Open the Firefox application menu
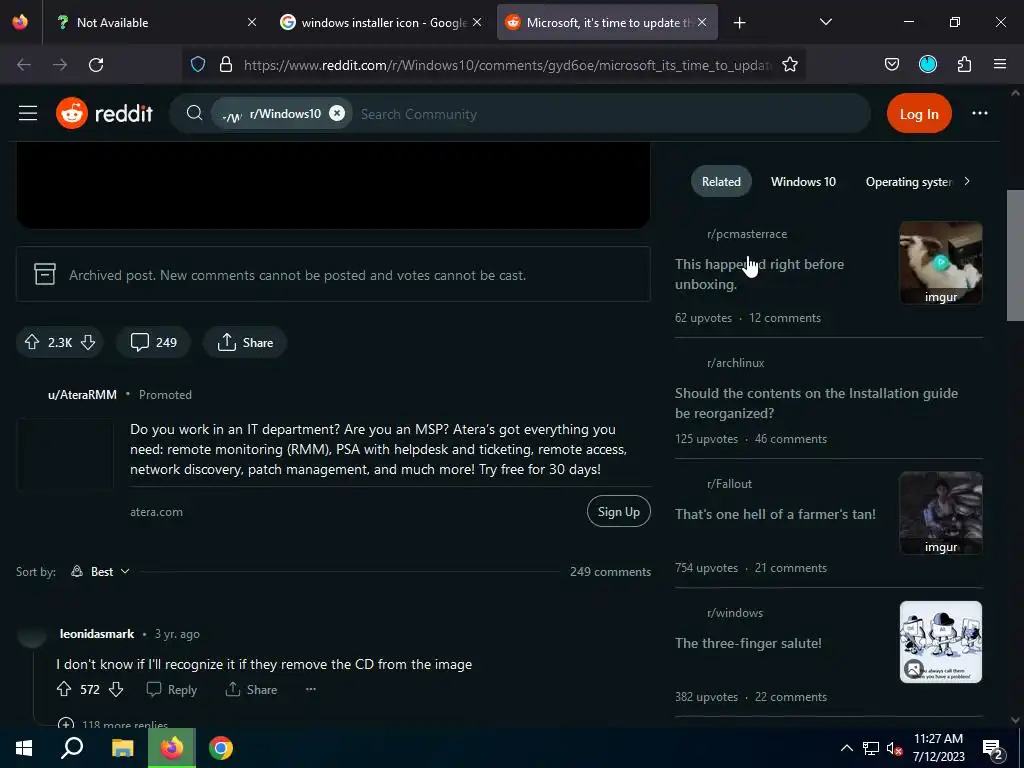Screen dimensions: 1024x768 pos(999,64)
